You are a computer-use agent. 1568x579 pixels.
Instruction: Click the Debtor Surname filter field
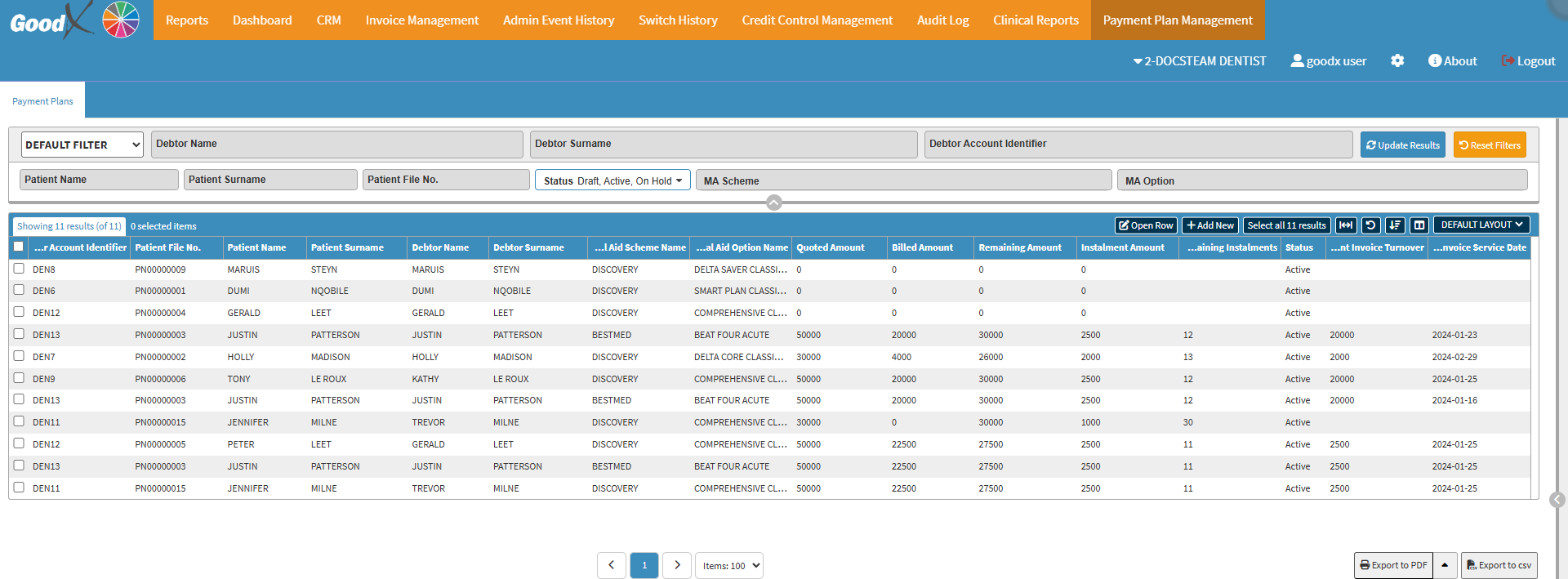(x=723, y=145)
